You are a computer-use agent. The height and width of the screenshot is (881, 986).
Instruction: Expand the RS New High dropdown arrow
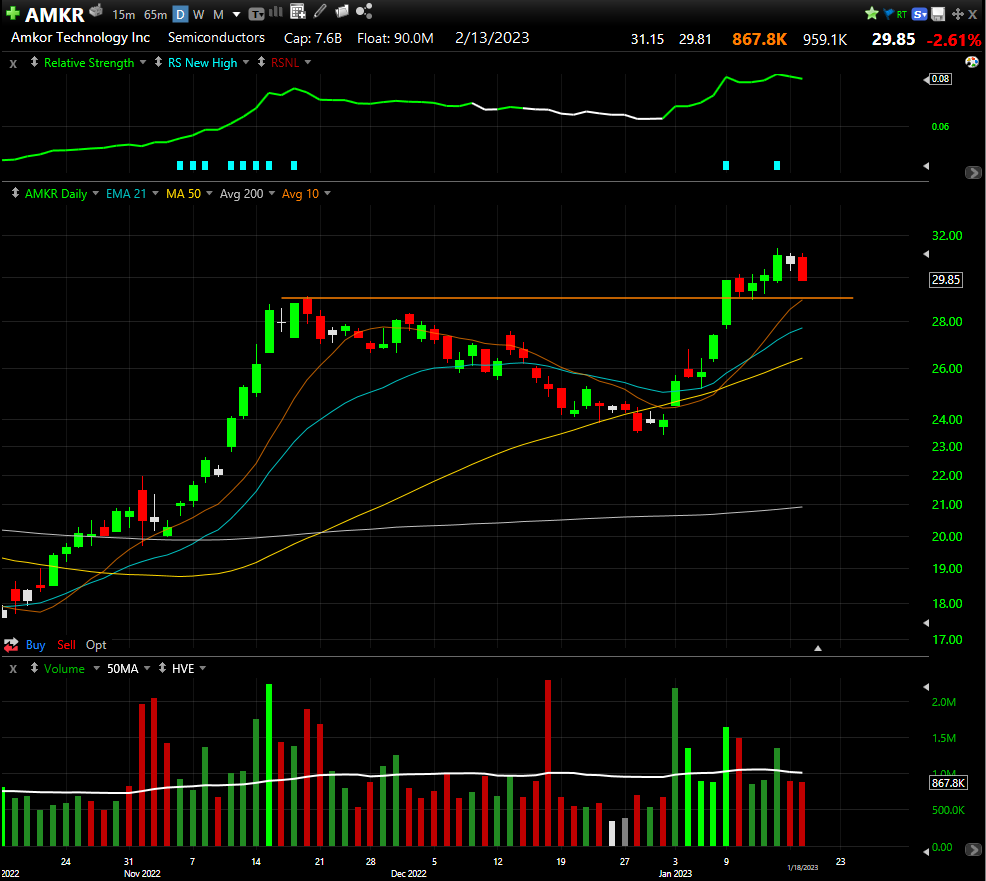(x=246, y=62)
